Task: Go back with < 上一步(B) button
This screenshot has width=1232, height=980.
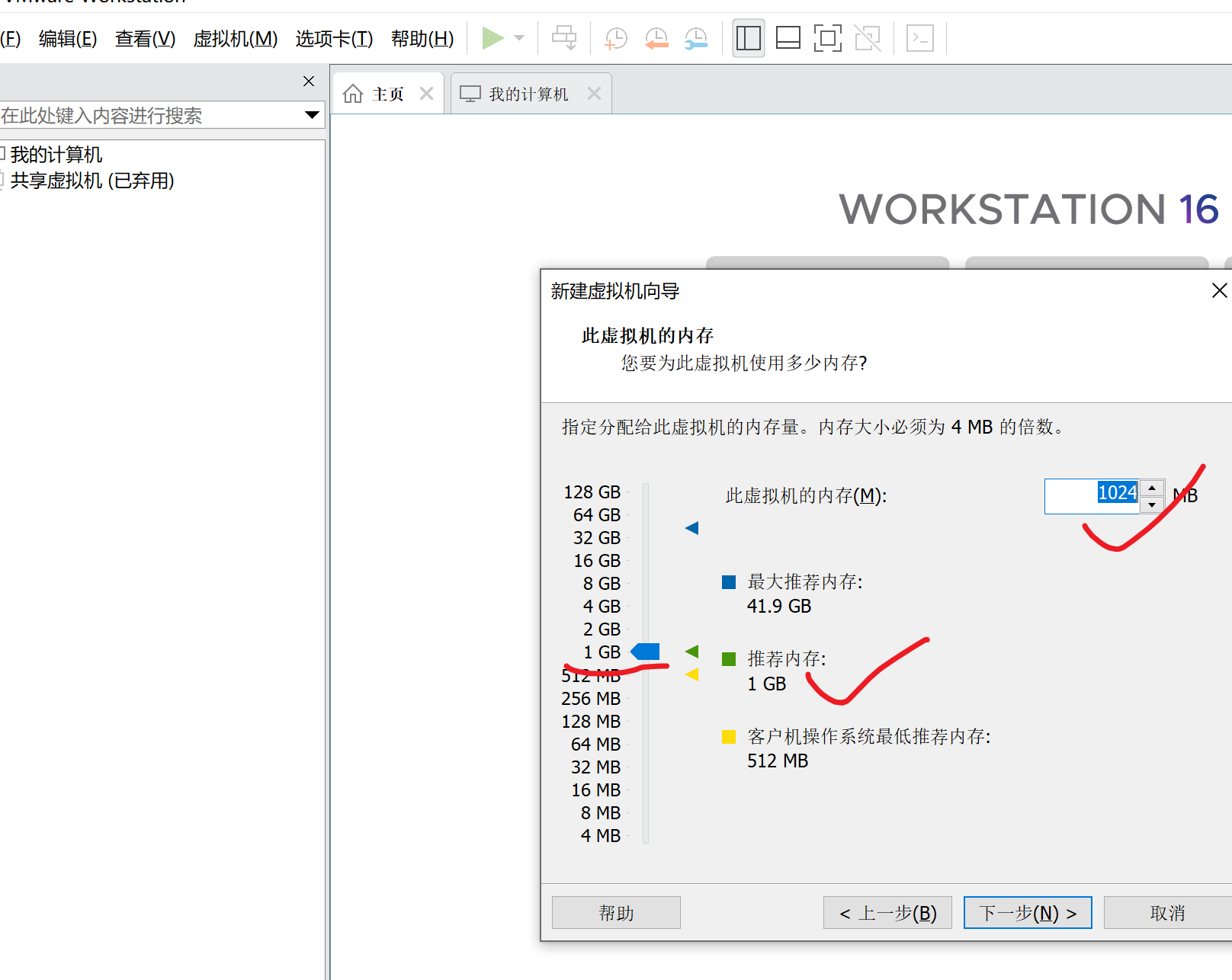Action: (887, 913)
